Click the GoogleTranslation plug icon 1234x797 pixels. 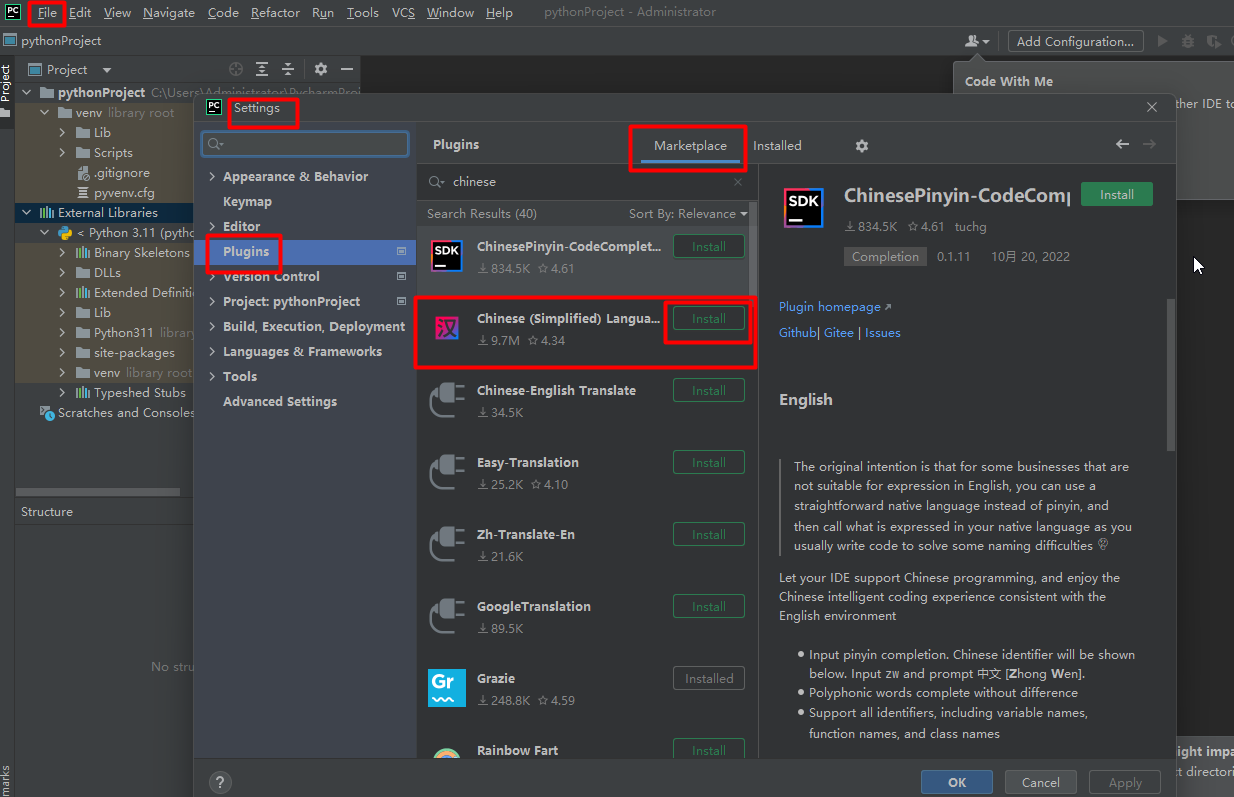[446, 616]
